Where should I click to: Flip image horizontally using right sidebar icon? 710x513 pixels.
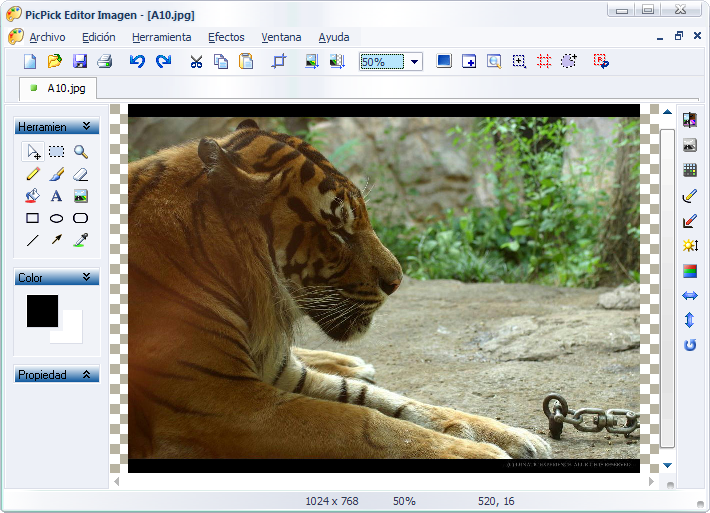pyautogui.click(x=689, y=296)
